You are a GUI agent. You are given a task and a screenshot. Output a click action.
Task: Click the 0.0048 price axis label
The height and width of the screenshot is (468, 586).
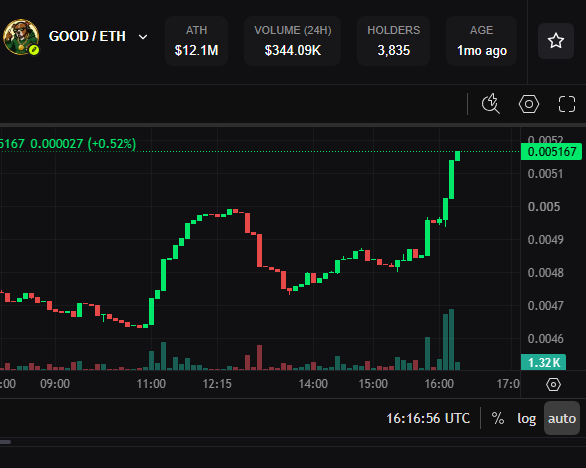click(545, 273)
